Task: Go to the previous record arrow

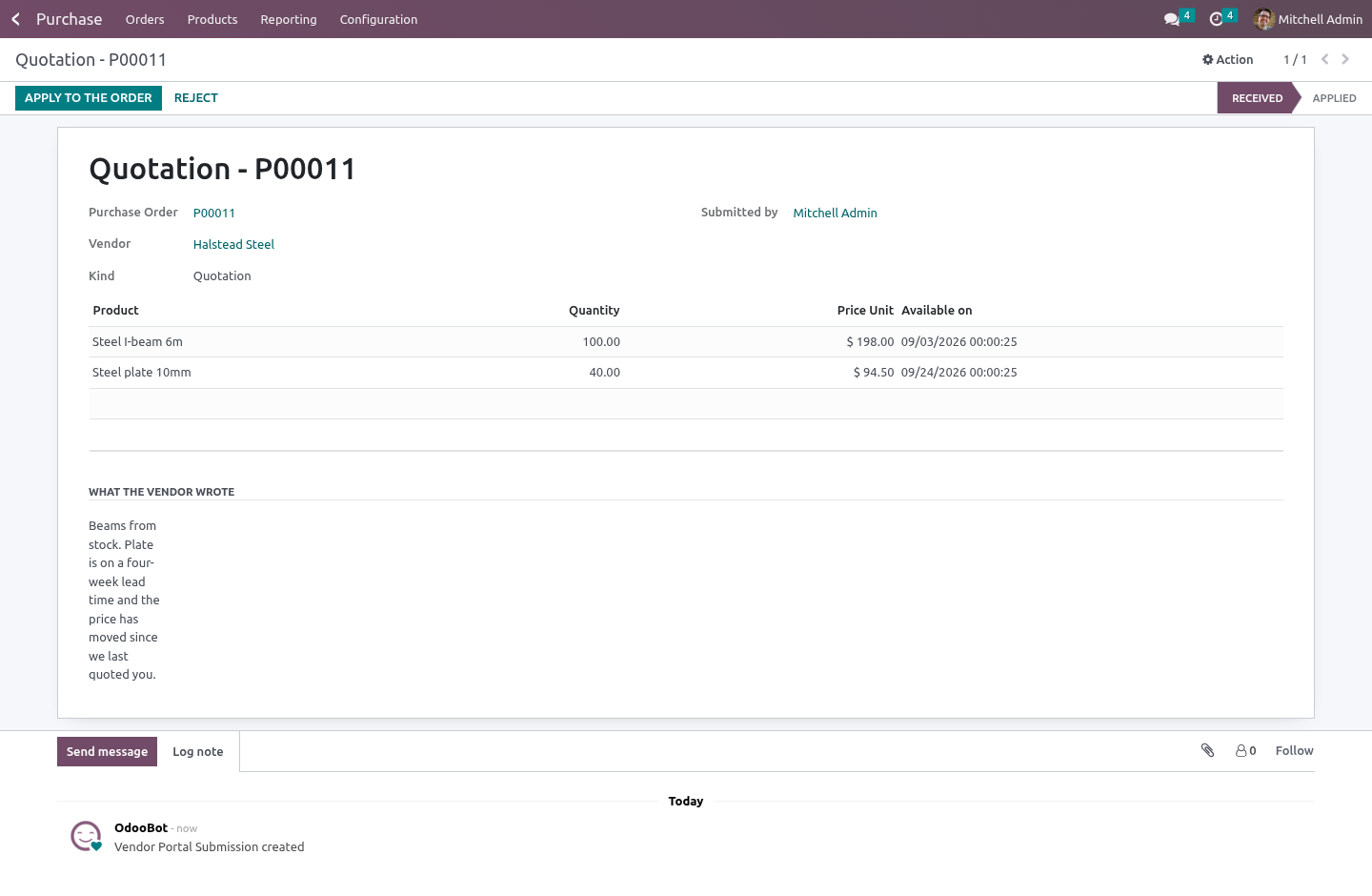Action: (x=1324, y=59)
